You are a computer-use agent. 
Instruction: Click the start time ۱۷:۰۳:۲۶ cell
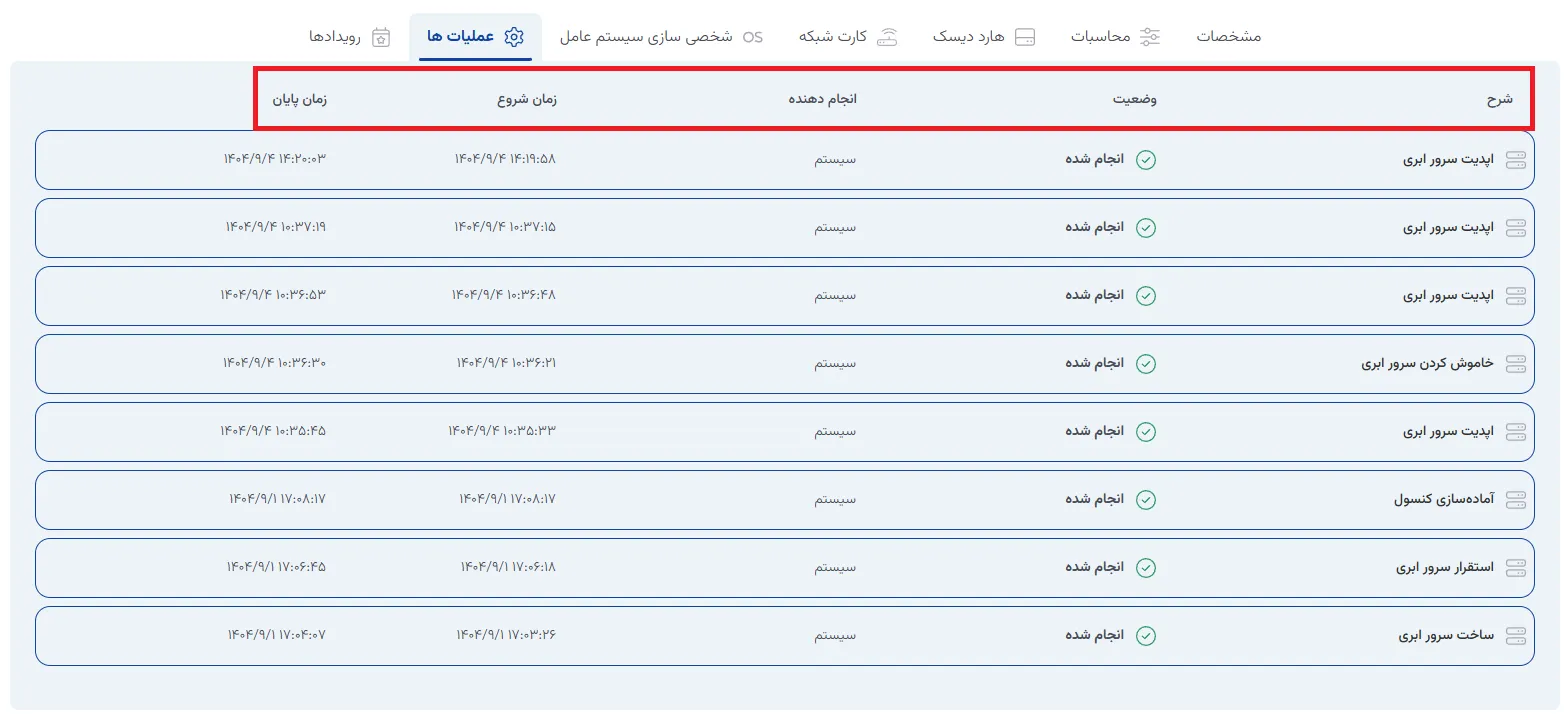506,636
